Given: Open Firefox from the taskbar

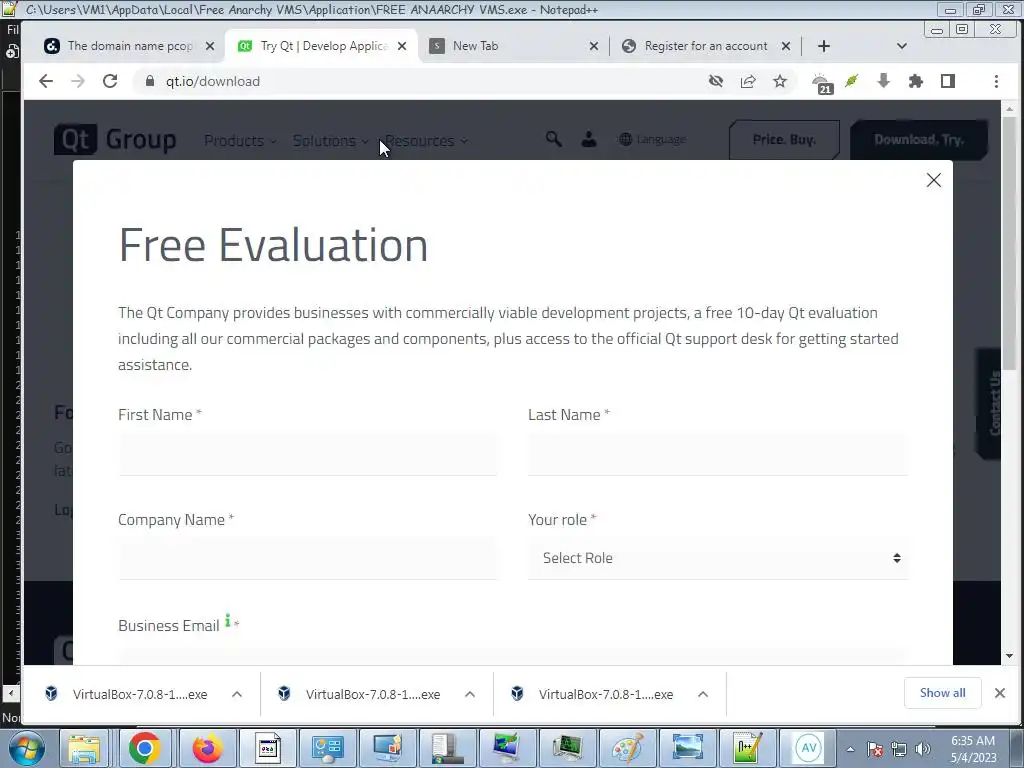Looking at the screenshot, I should pos(207,748).
